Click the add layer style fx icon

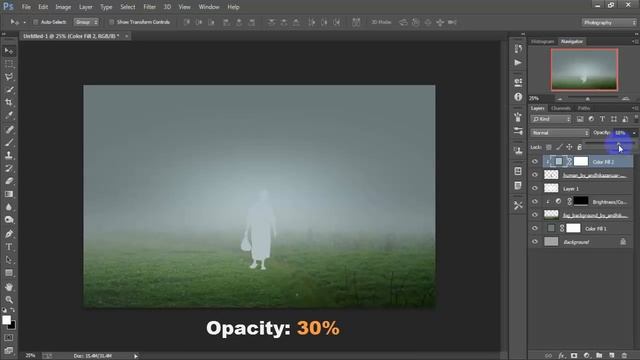pos(562,356)
